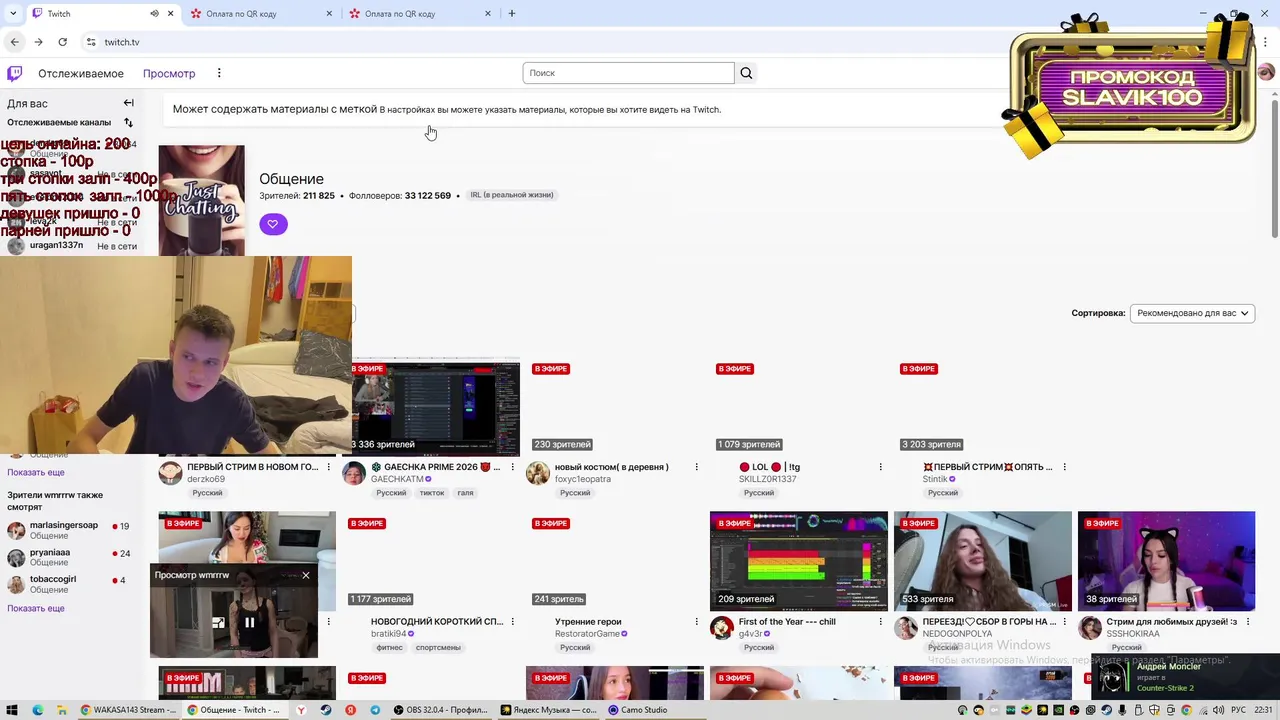Follow the Общение category with heart button
Image resolution: width=1280 pixels, height=720 pixels.
click(273, 224)
